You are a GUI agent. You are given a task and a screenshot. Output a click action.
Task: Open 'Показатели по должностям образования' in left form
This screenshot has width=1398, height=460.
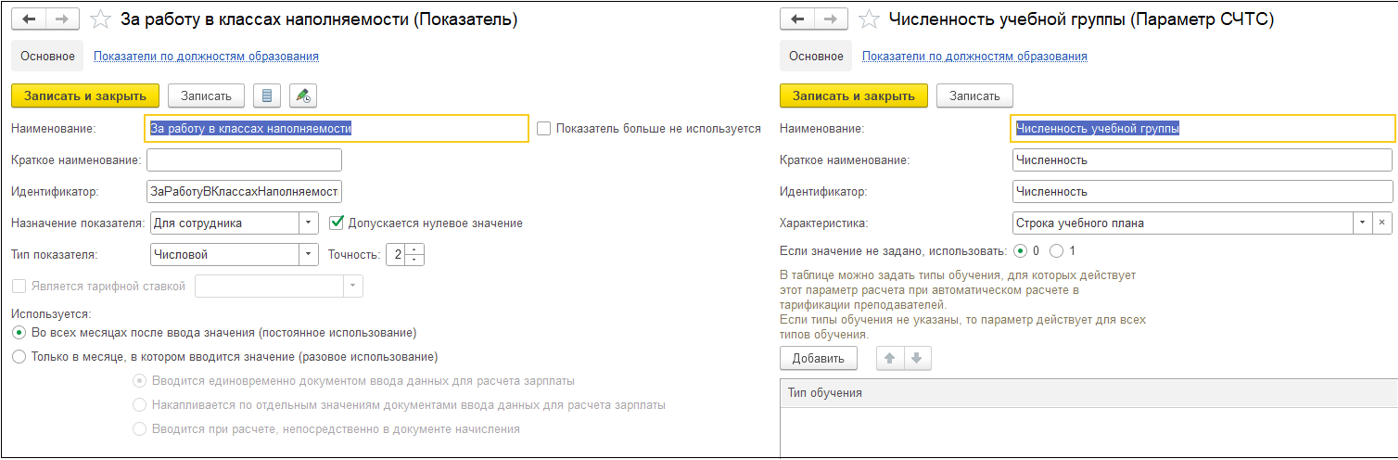point(206,57)
